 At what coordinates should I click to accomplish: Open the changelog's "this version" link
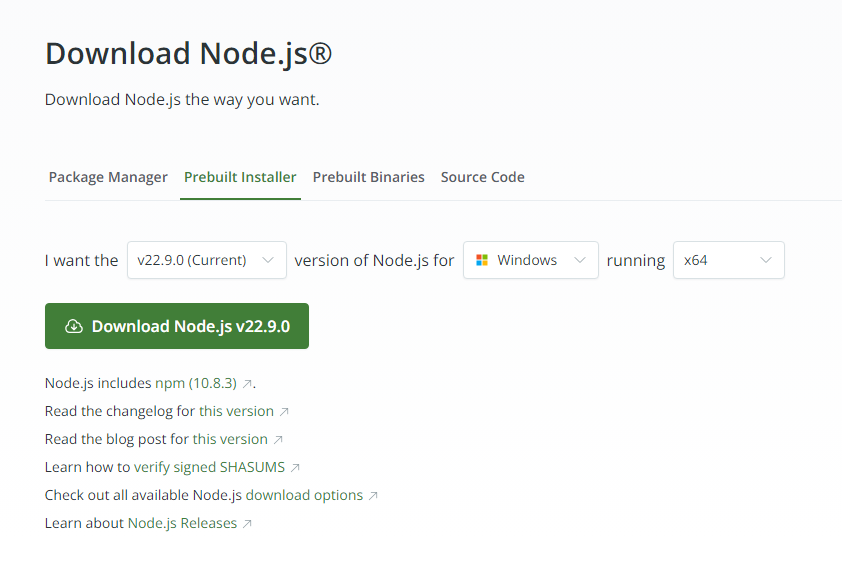coord(236,411)
